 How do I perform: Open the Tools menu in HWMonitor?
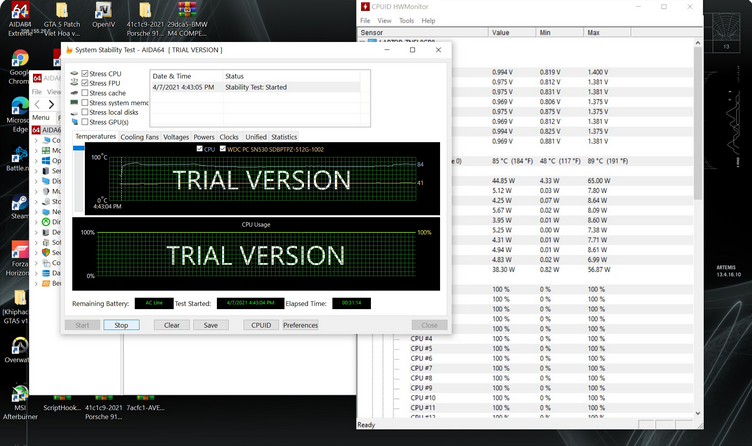click(x=405, y=20)
